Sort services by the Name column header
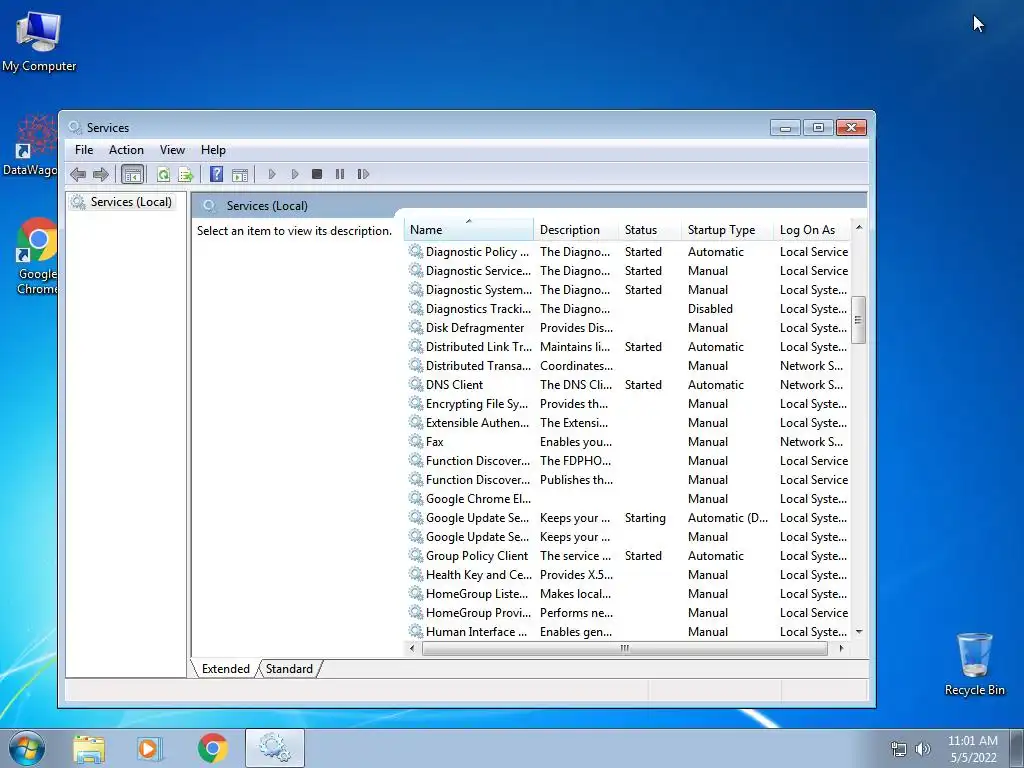Screen dimensions: 1024x768 point(468,229)
